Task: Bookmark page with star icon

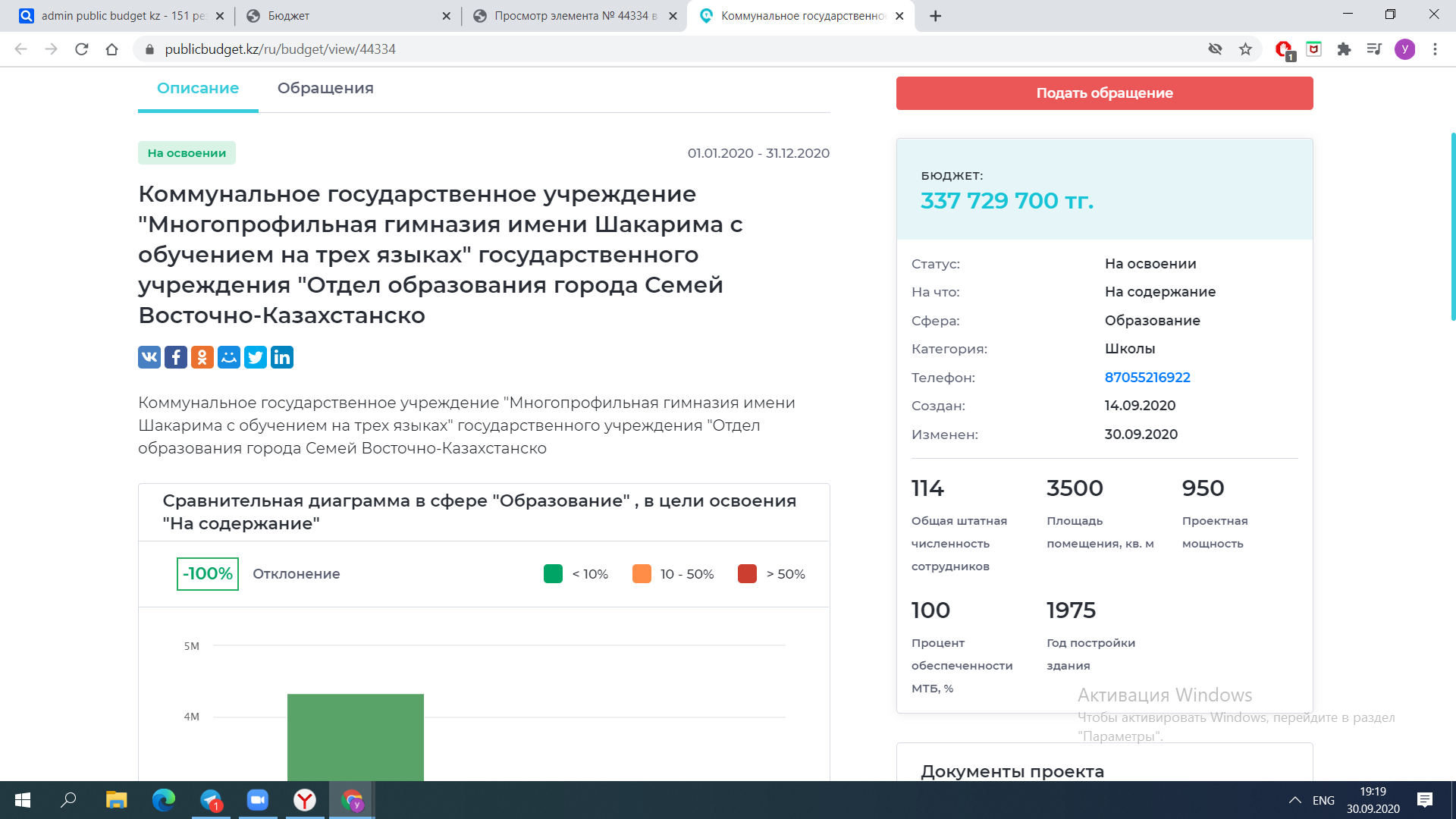Action: tap(1245, 49)
